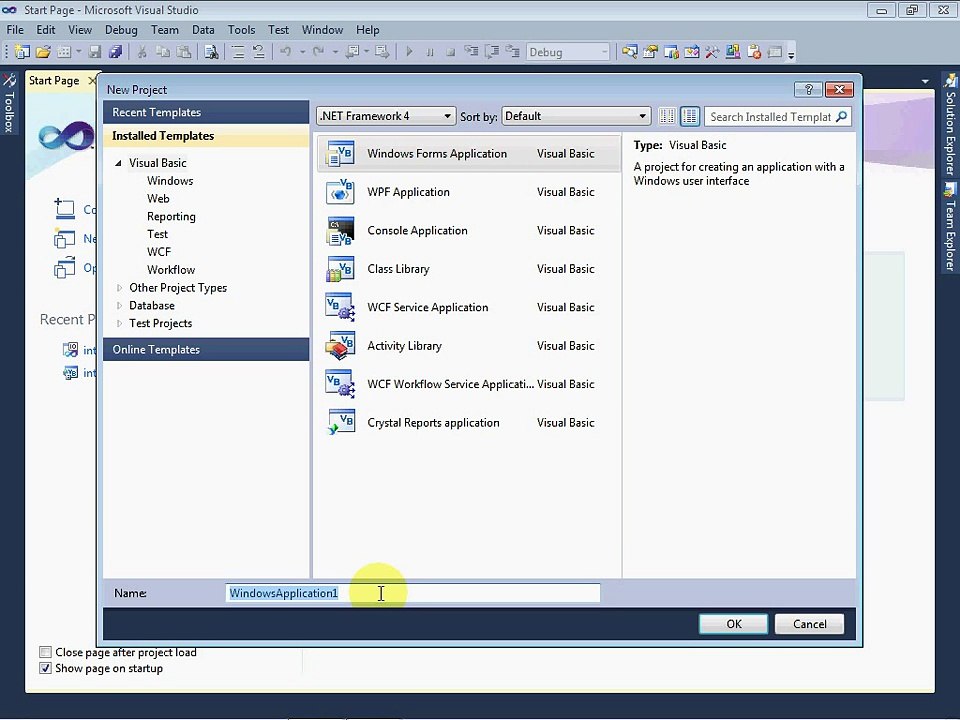Image resolution: width=960 pixels, height=720 pixels.
Task: Click the Paste toolbar icon
Action: pyautogui.click(x=183, y=52)
